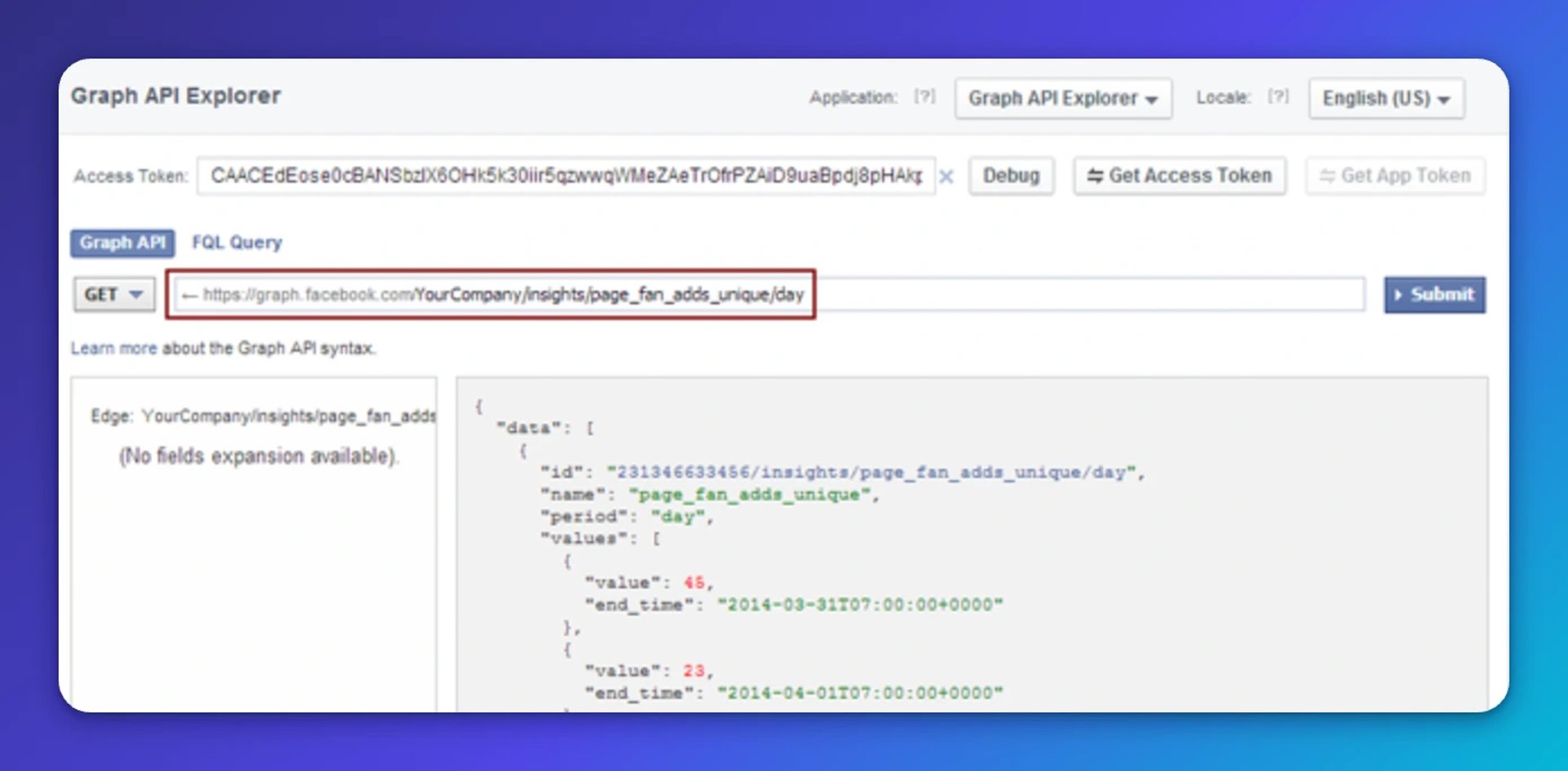
Task: Switch to the FQL Query tab
Action: 237,243
